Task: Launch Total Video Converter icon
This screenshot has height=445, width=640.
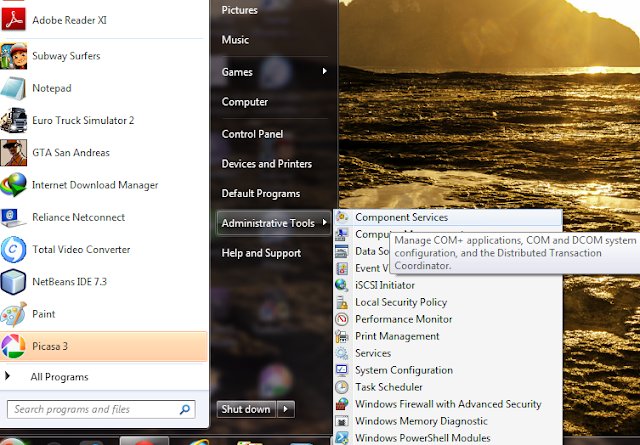Action: pos(13,249)
